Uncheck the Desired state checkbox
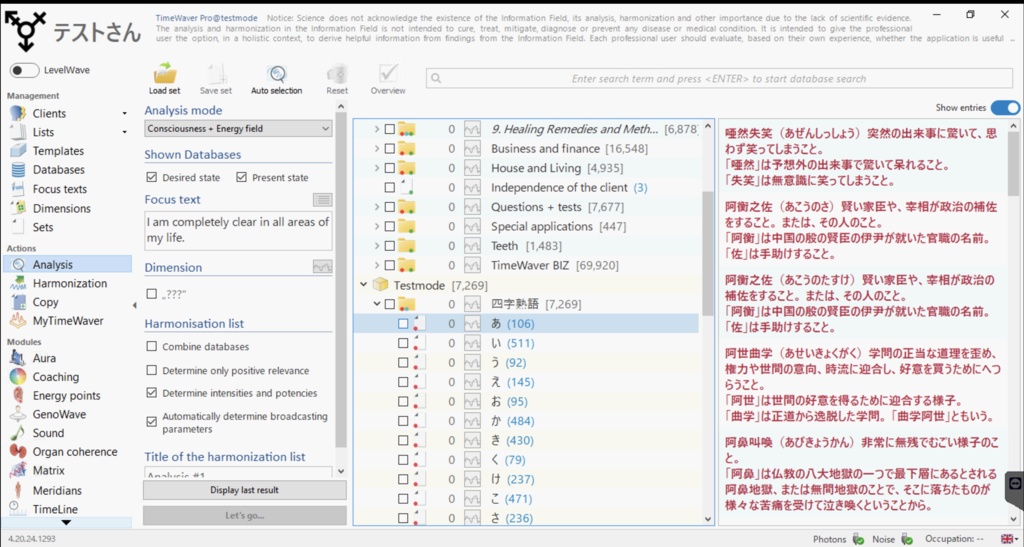1024x547 pixels. (152, 178)
